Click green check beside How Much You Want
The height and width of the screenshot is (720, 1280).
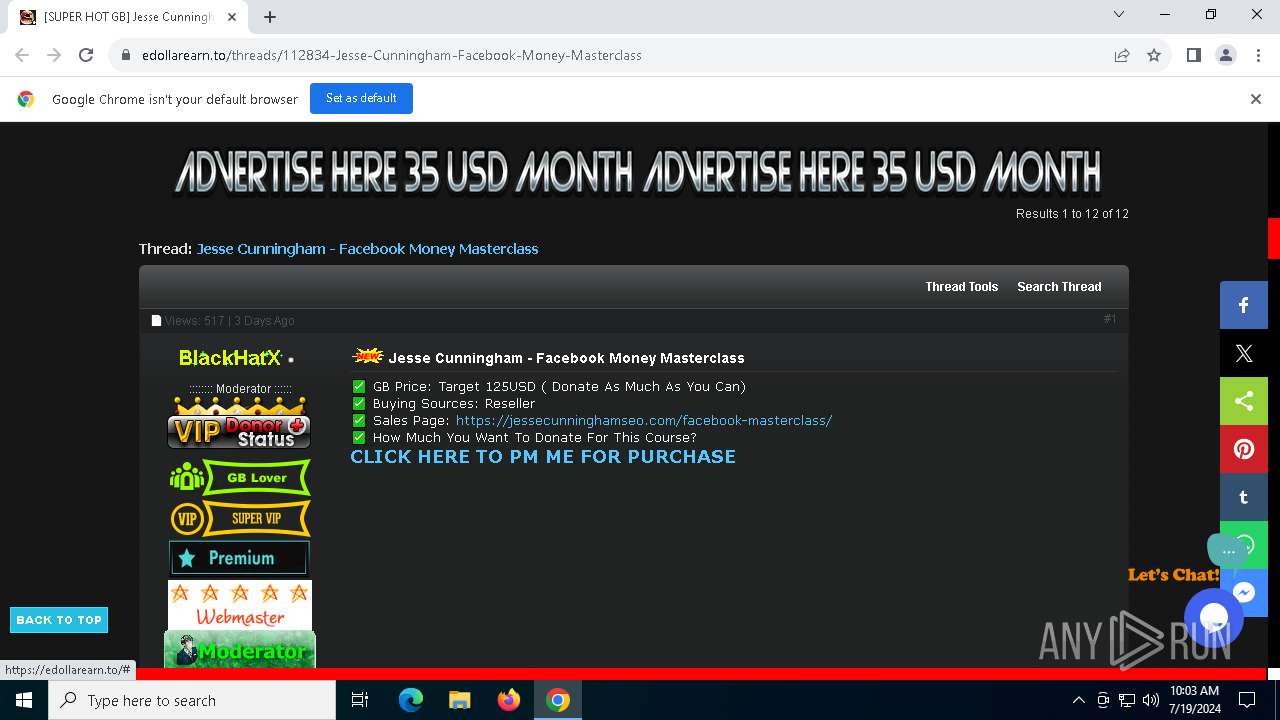coord(359,438)
